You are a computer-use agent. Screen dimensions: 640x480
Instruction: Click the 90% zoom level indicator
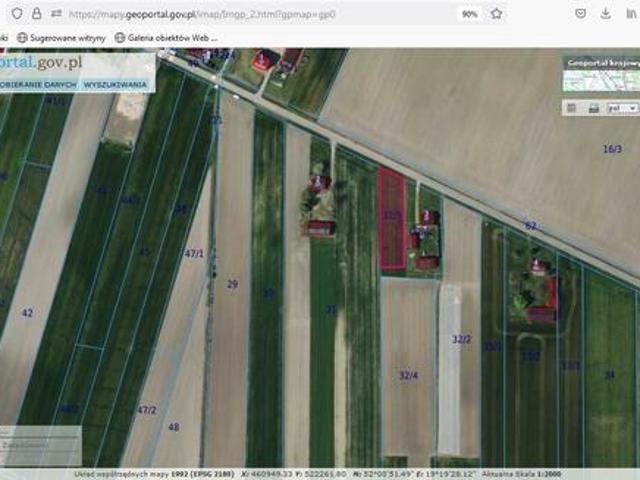[469, 14]
